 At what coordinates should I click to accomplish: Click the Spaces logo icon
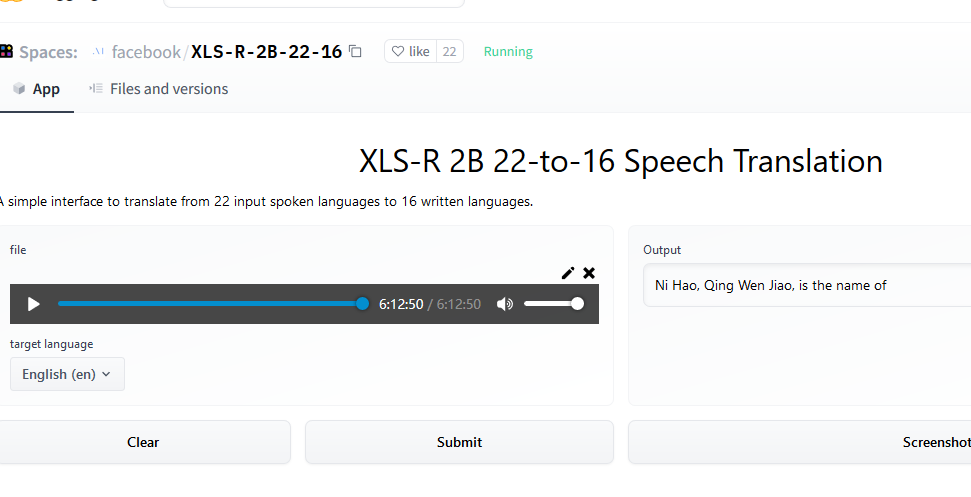coord(6,52)
